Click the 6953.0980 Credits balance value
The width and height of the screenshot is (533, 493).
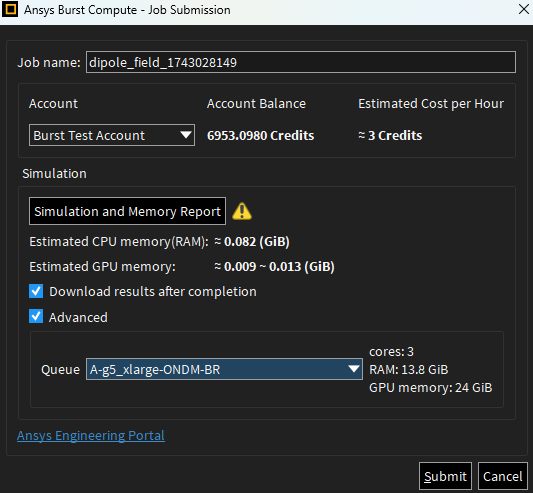[260, 135]
